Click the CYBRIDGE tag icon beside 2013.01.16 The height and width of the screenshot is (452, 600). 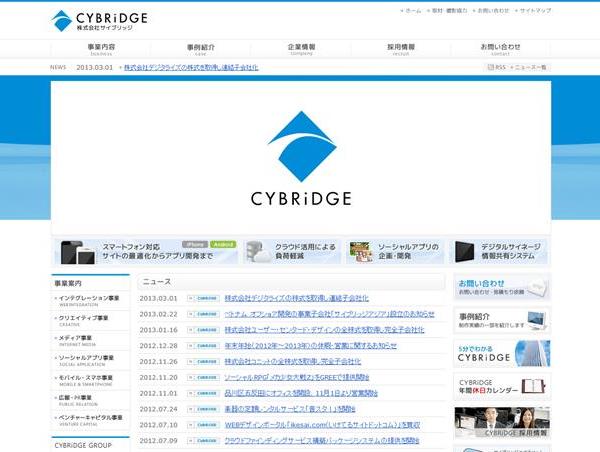pyautogui.click(x=203, y=330)
